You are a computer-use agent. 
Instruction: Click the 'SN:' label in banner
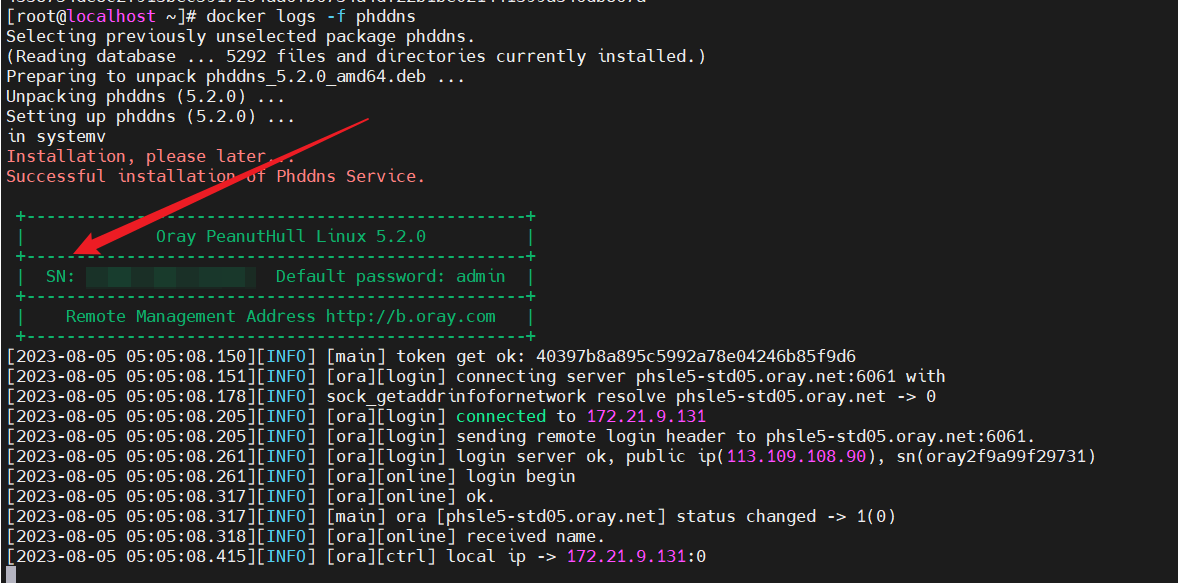tap(60, 276)
